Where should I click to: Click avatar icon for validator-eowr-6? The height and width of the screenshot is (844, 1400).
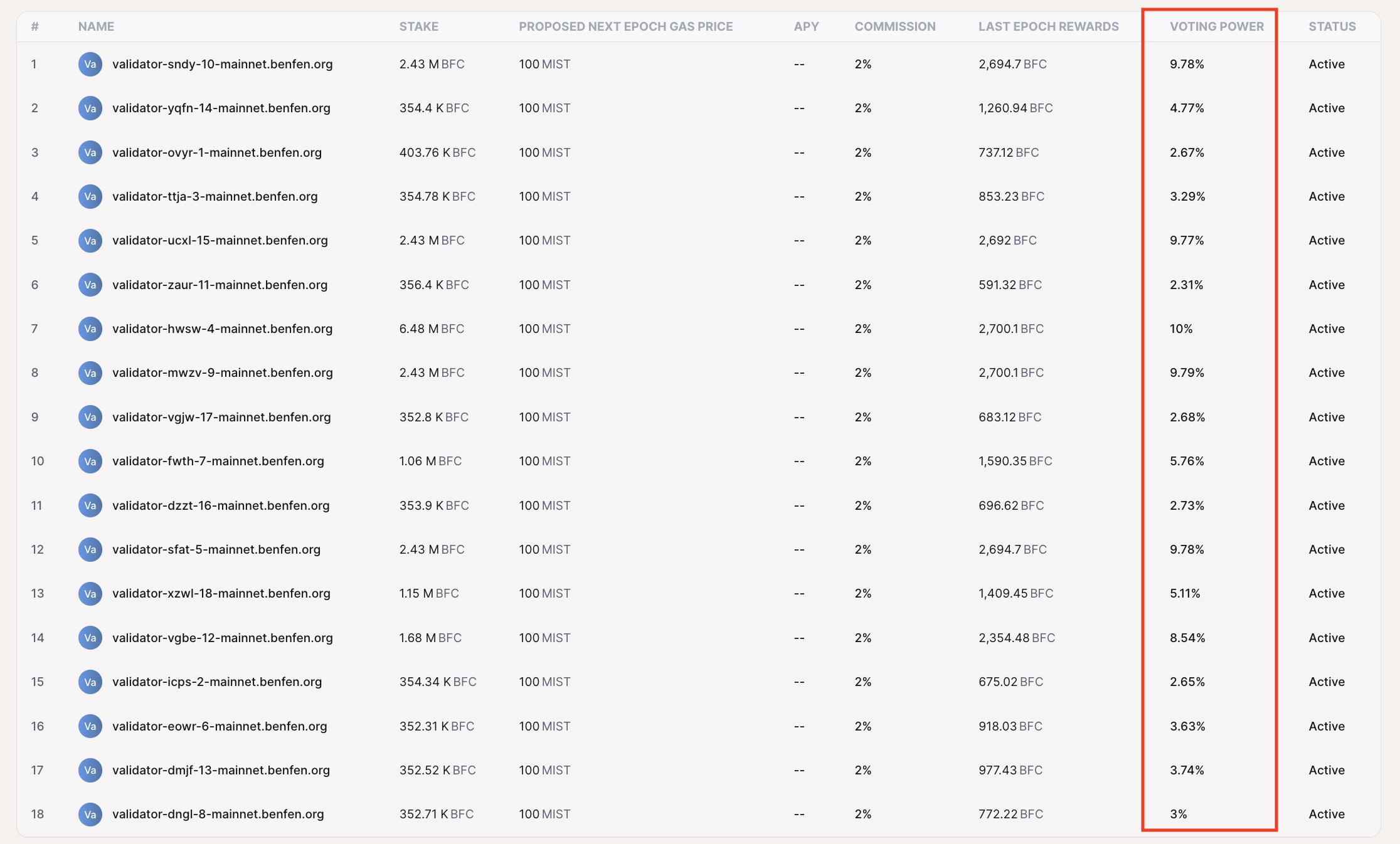pos(90,726)
